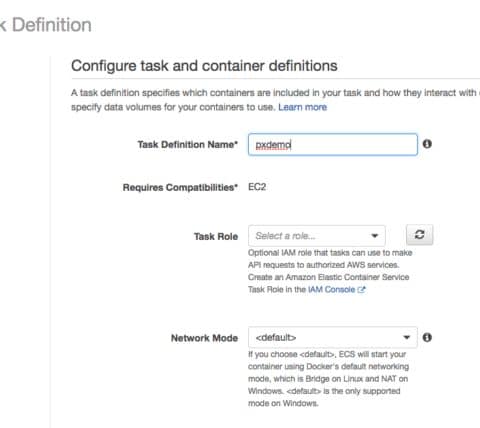This screenshot has width=480, height=428.
Task: Click the info icon beside Task Definition Name
Action: tap(427, 144)
